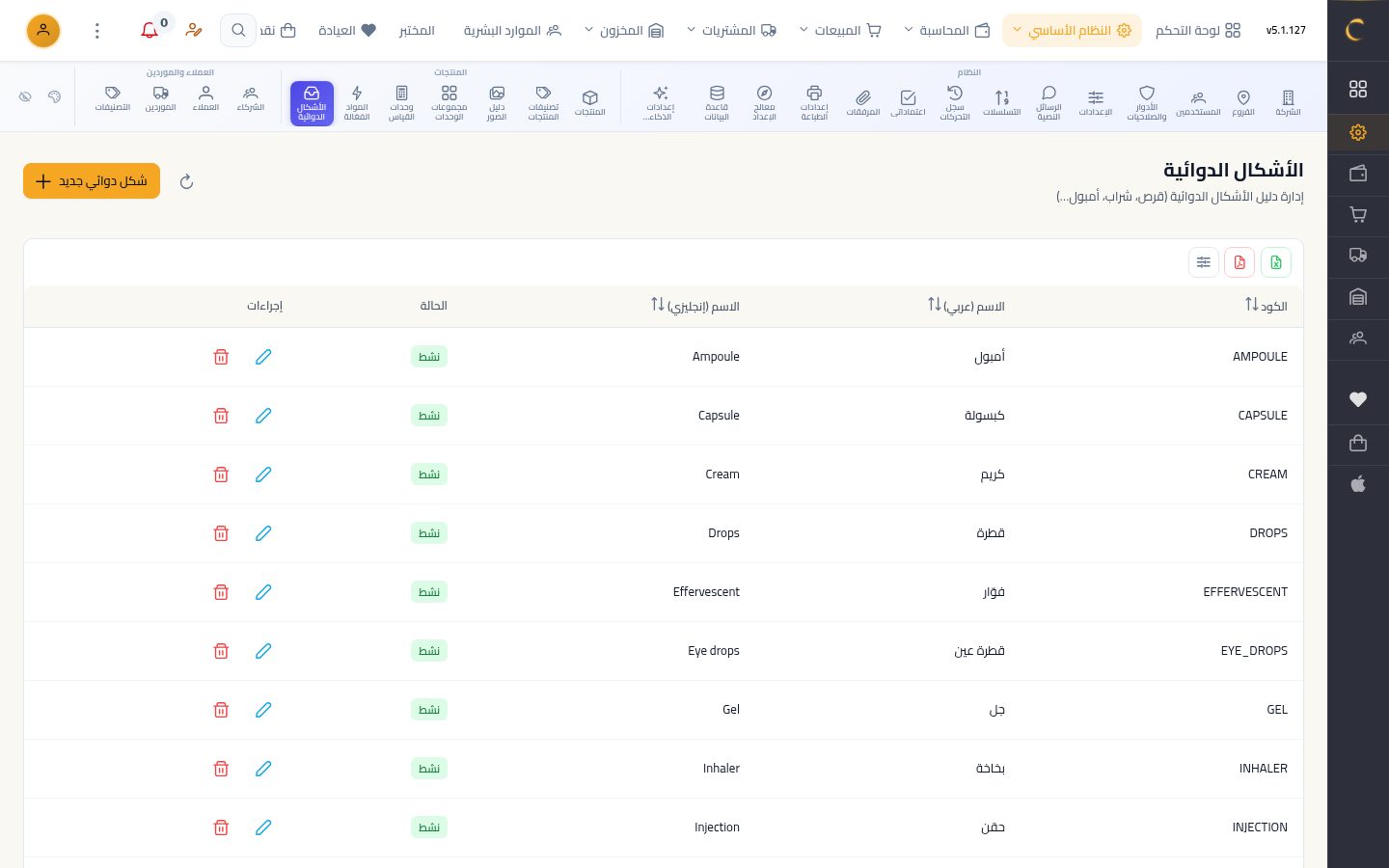Image resolution: width=1389 pixels, height=868 pixels.
Task: Open Image Guide (دليل الصور) icon
Action: [x=497, y=103]
